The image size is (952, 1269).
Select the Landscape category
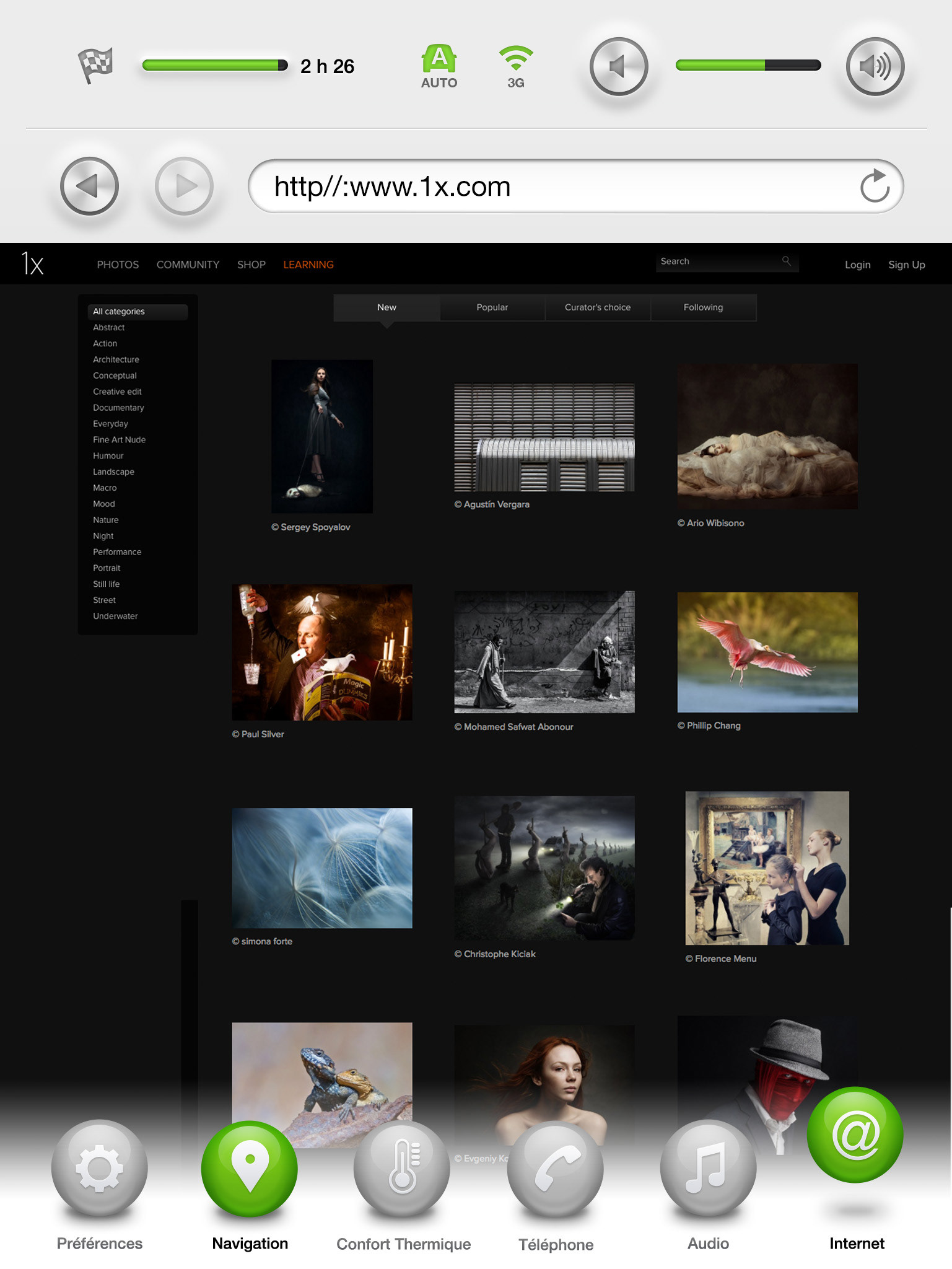pyautogui.click(x=113, y=472)
